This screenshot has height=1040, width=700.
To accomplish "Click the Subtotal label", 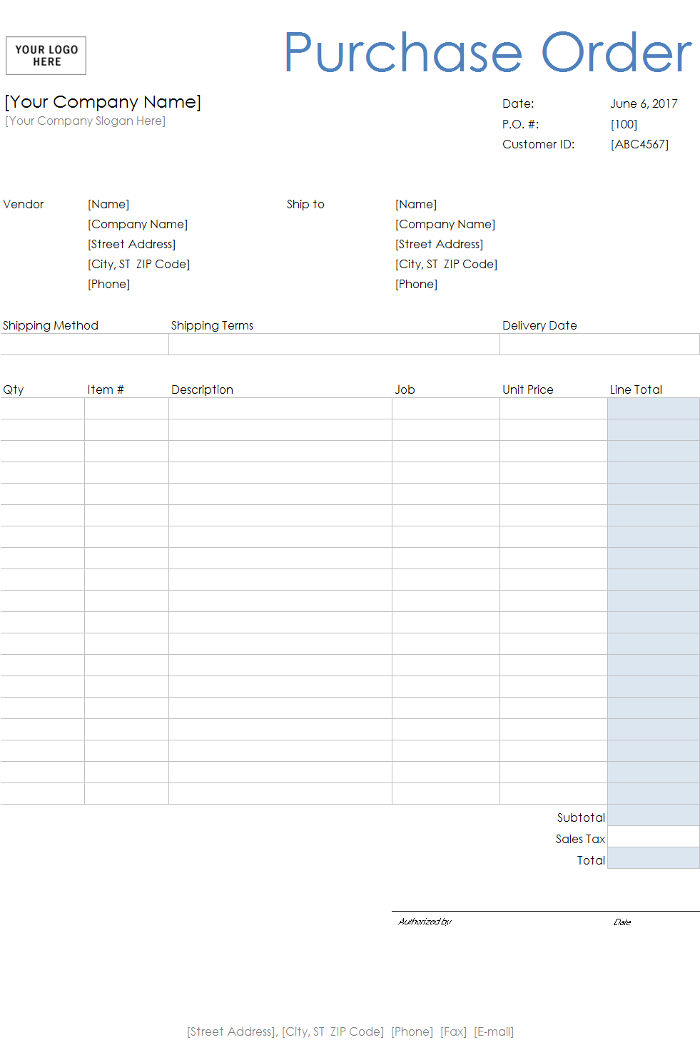I will click(581, 818).
